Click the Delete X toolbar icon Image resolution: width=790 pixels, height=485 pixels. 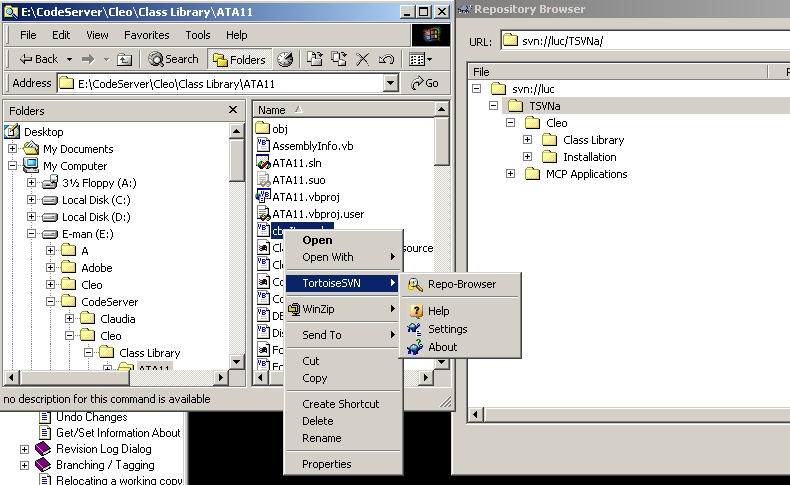(x=362, y=59)
